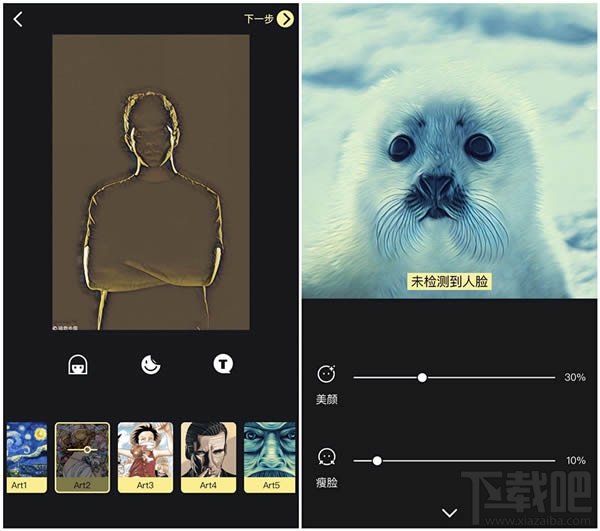Image resolution: width=600 pixels, height=531 pixels.
Task: Click the seal photo preview
Action: coord(449,151)
